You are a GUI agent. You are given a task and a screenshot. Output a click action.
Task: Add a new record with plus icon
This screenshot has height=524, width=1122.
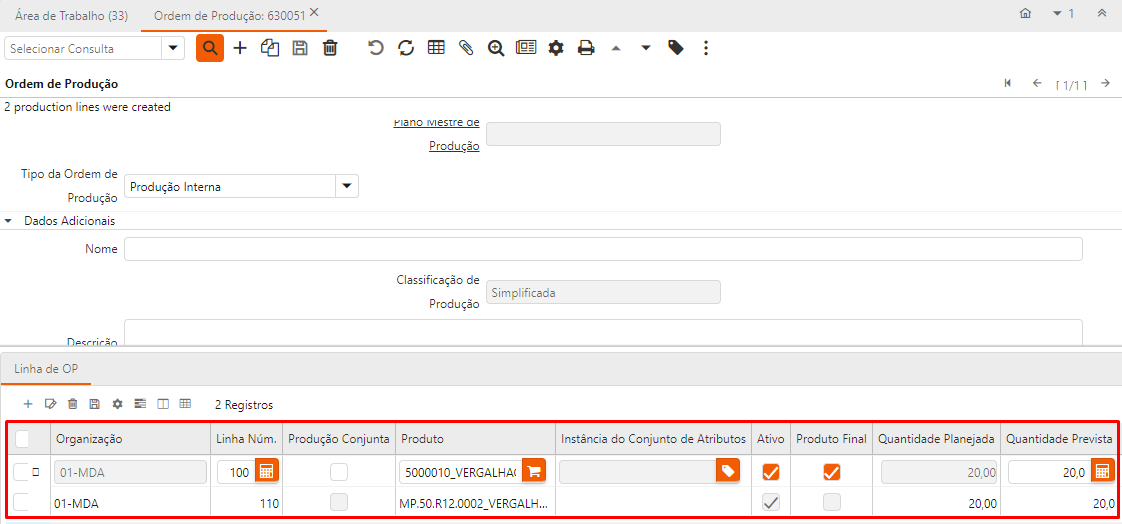(240, 48)
